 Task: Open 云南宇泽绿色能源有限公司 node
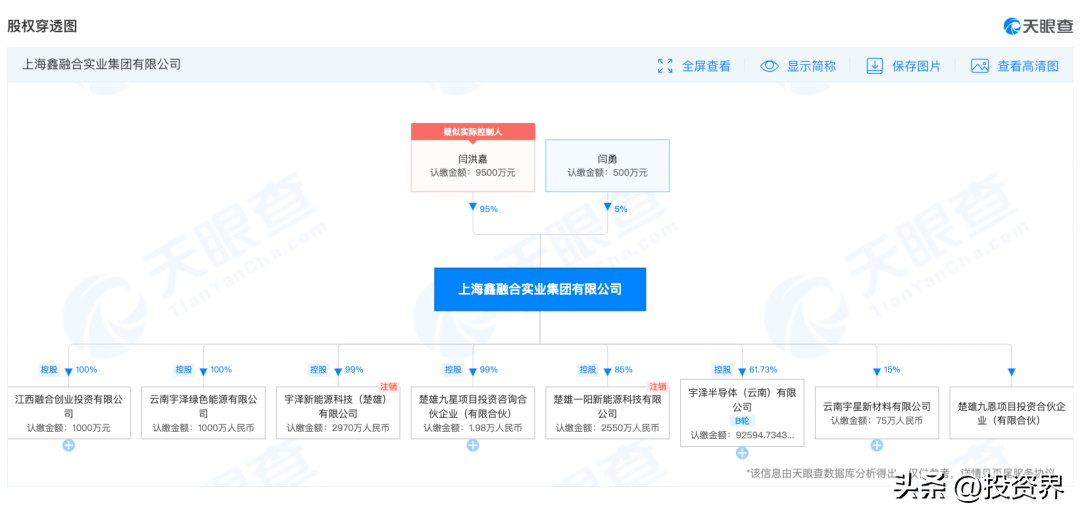tap(202, 412)
